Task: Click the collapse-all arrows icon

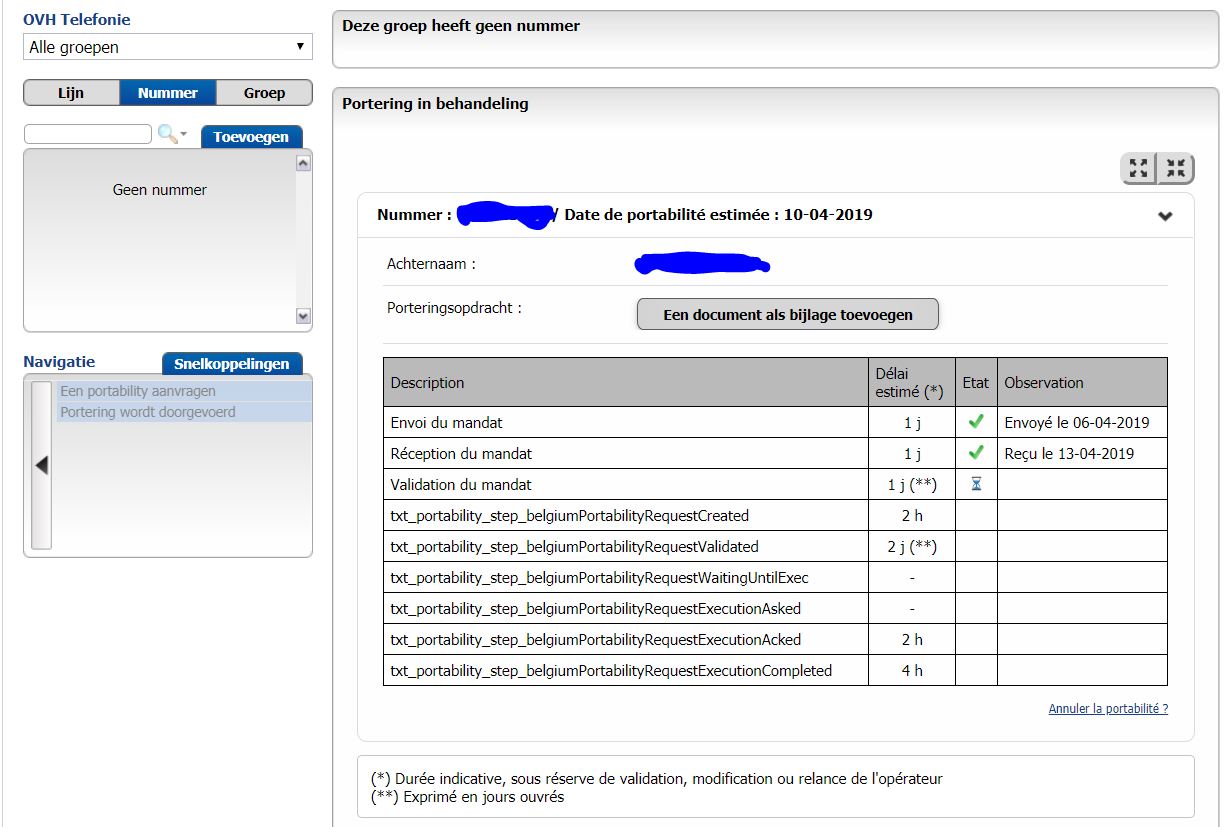Action: [1176, 168]
